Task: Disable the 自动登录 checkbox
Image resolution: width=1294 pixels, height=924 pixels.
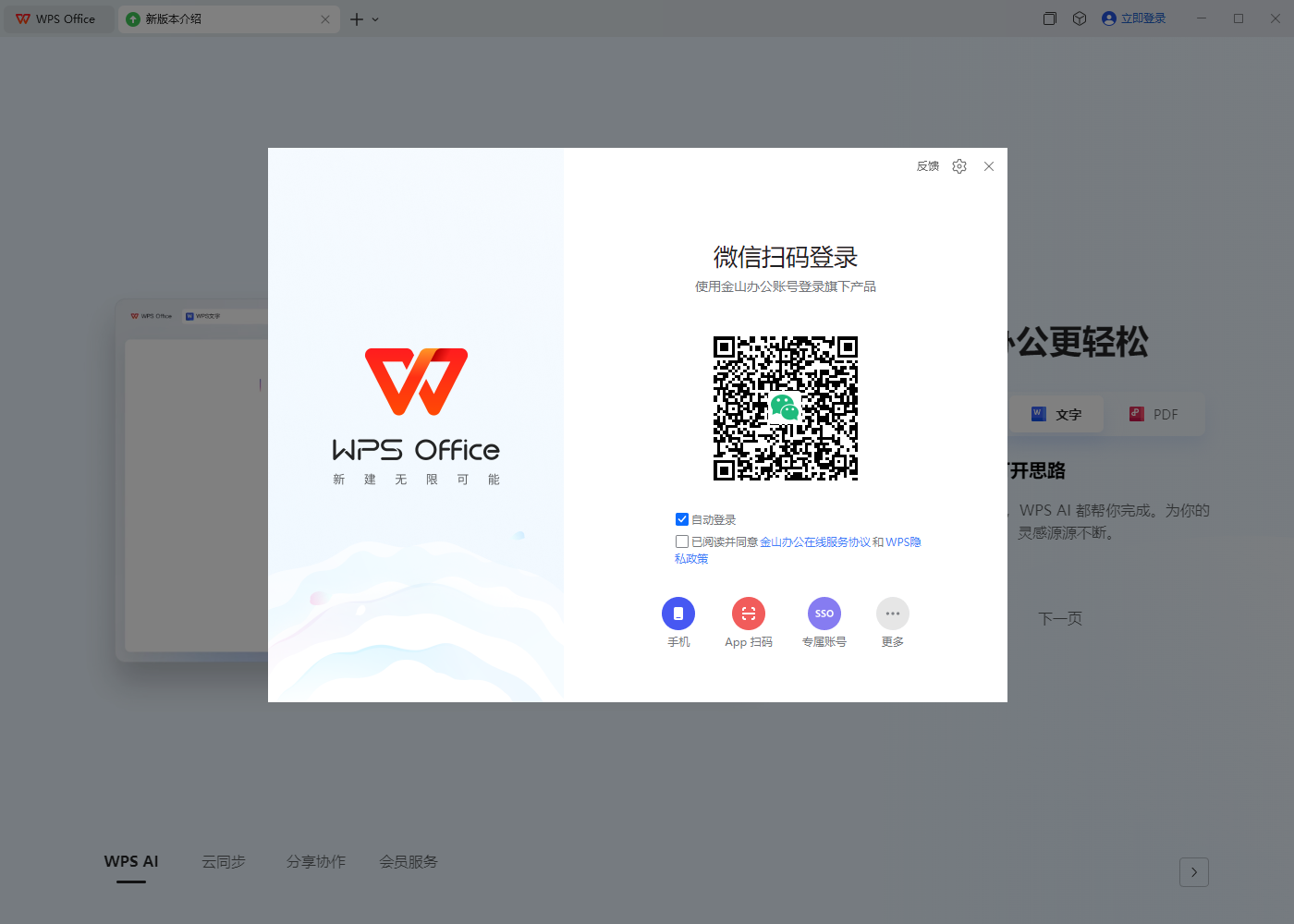Action: tap(681, 519)
